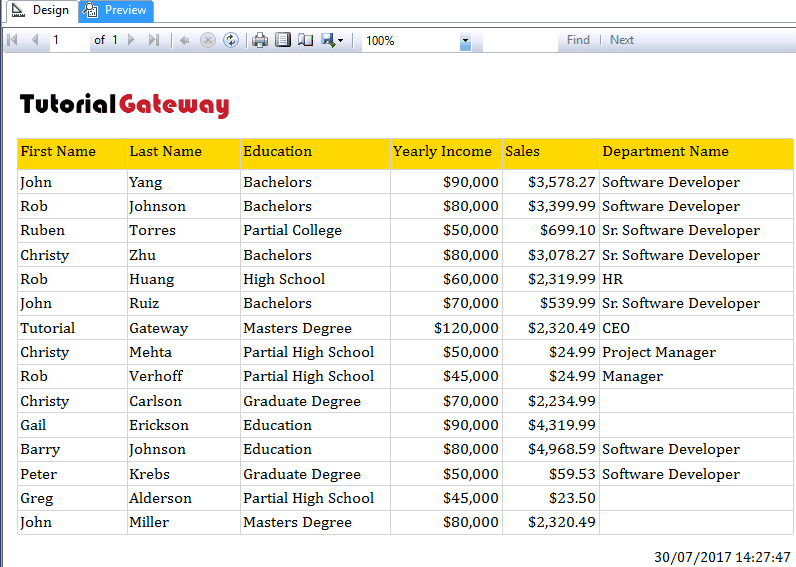Screen dimensions: 796x567
Task: Select the CEO department cell
Action: click(696, 328)
